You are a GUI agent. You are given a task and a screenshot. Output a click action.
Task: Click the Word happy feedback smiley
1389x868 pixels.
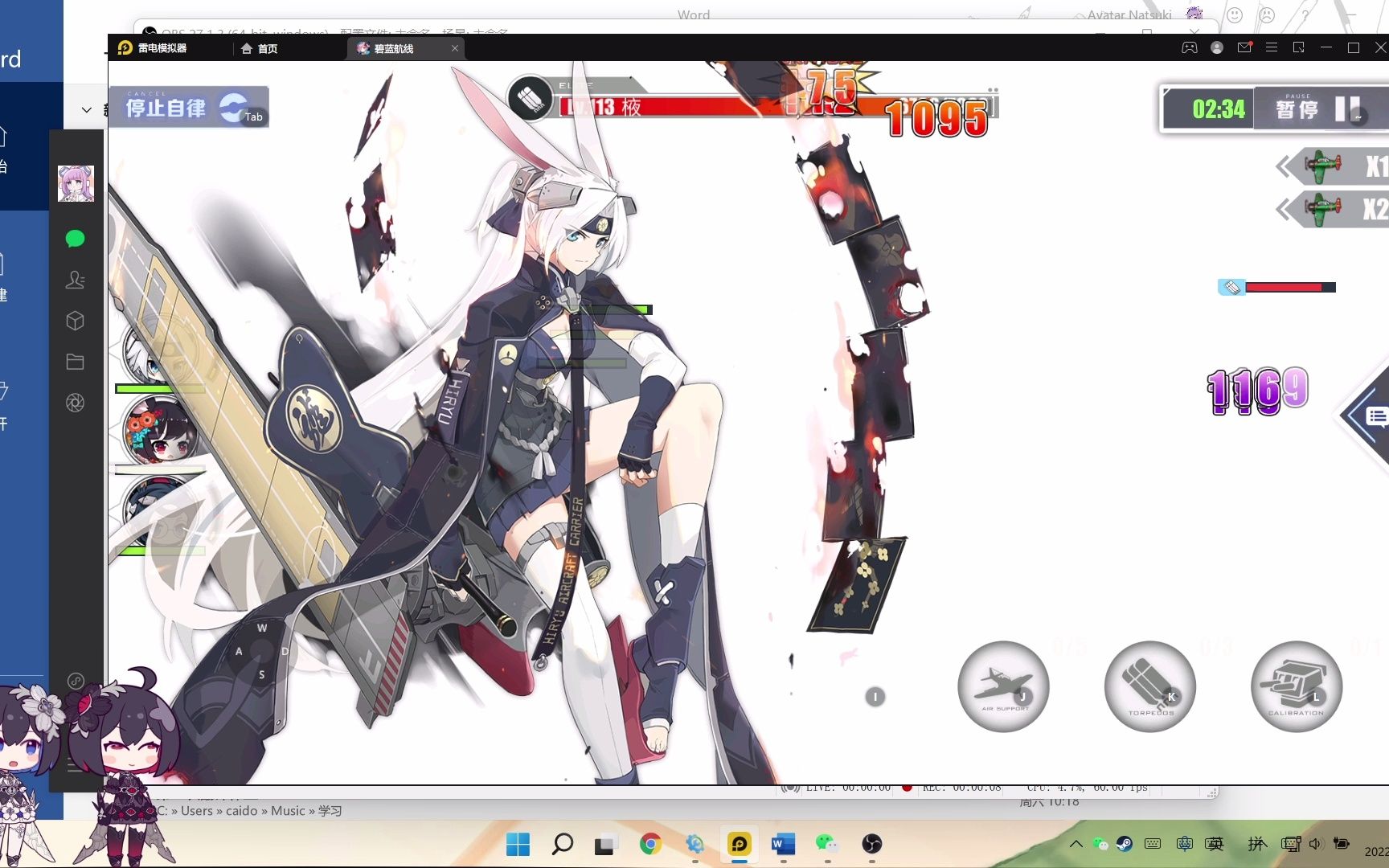(1235, 15)
